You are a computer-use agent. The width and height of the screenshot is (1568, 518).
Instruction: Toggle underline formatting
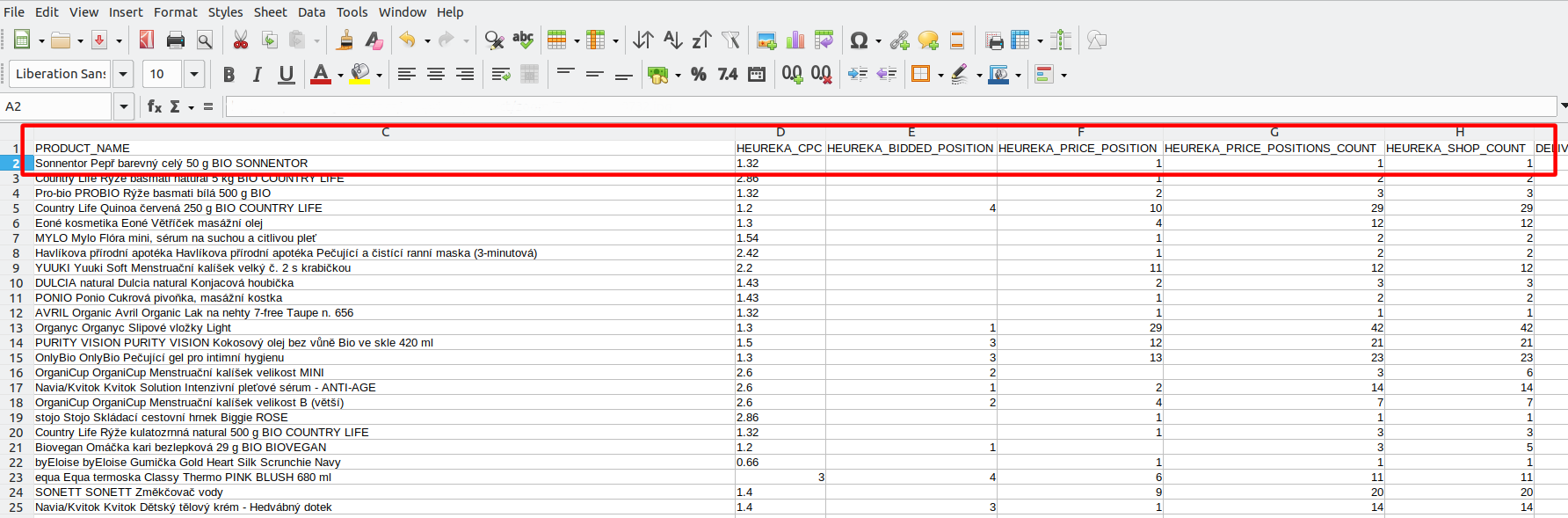point(287,75)
